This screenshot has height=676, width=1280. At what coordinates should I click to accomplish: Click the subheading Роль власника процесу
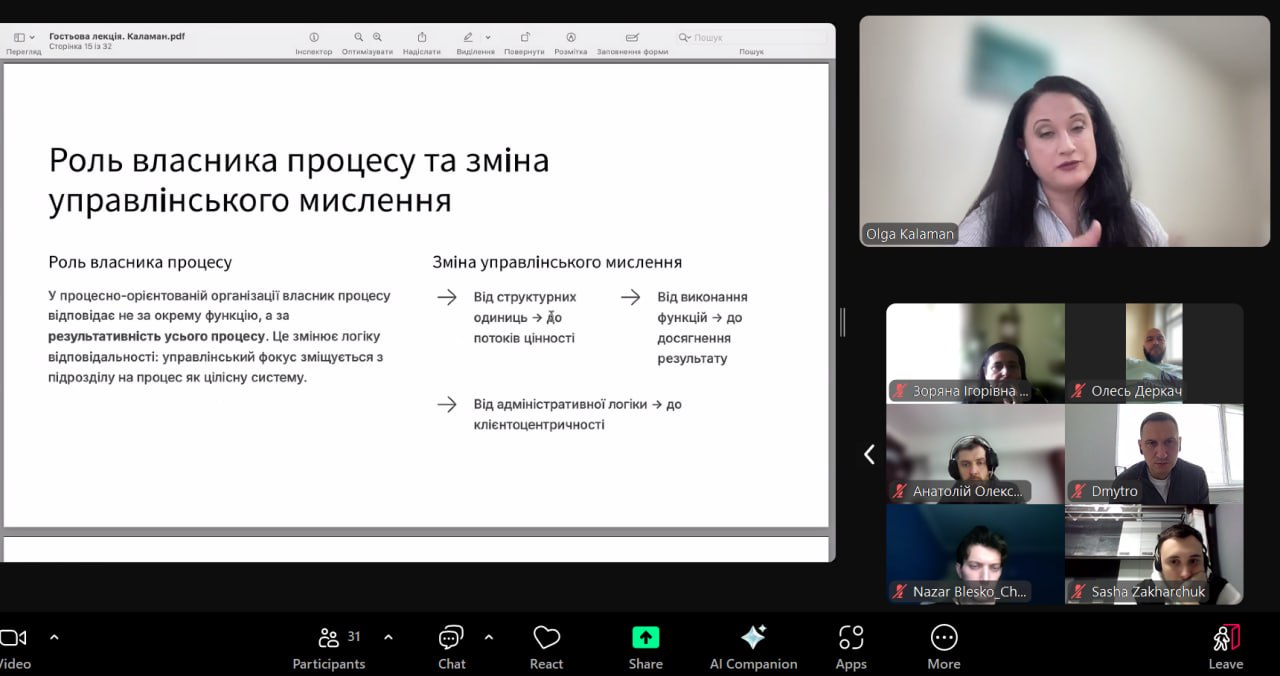click(140, 262)
